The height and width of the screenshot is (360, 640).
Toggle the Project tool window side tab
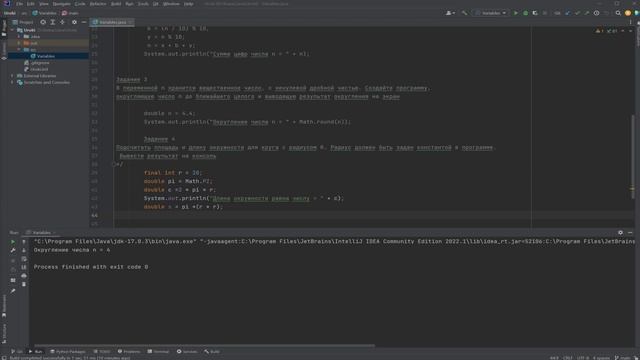[x=4, y=29]
